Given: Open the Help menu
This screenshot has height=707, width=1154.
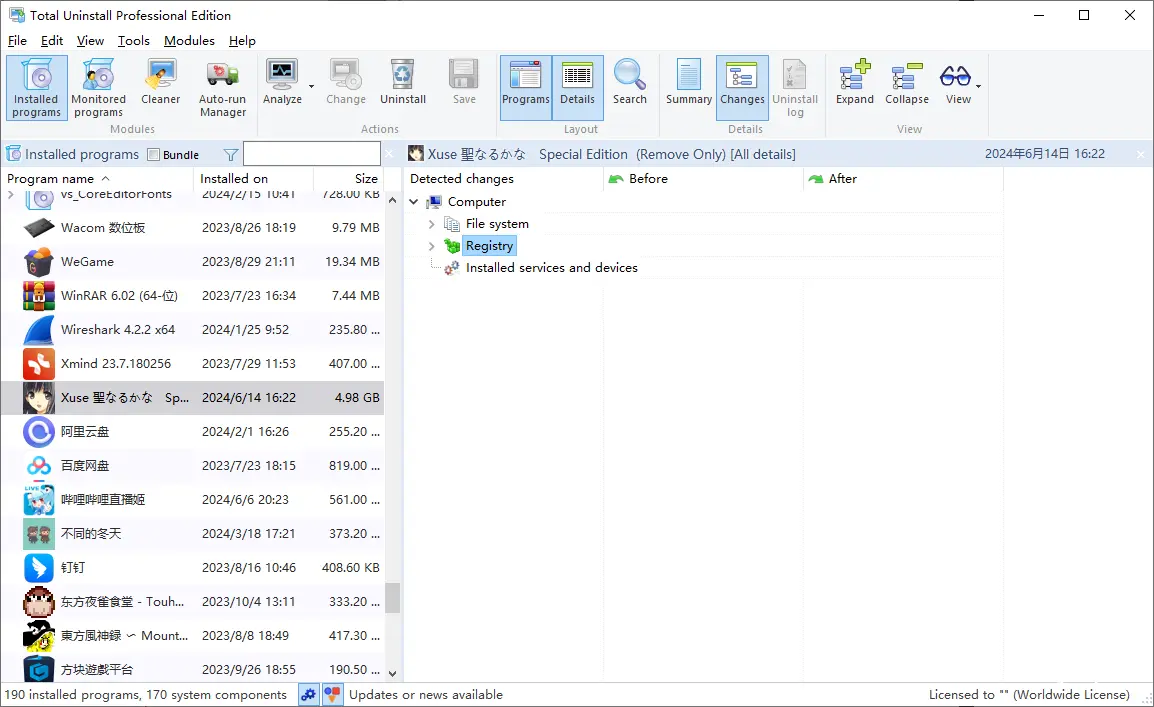Looking at the screenshot, I should tap(242, 40).
